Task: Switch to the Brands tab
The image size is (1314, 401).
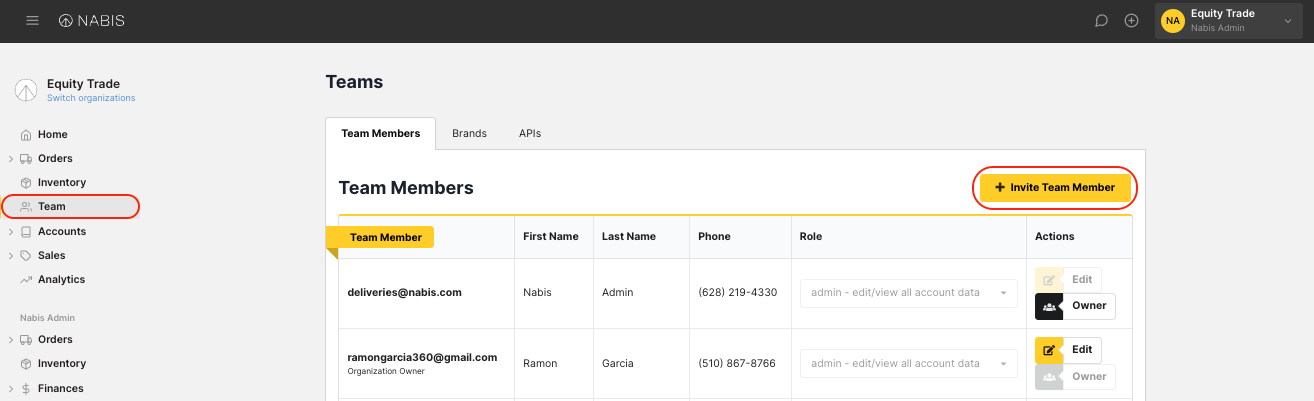Action: click(x=469, y=134)
